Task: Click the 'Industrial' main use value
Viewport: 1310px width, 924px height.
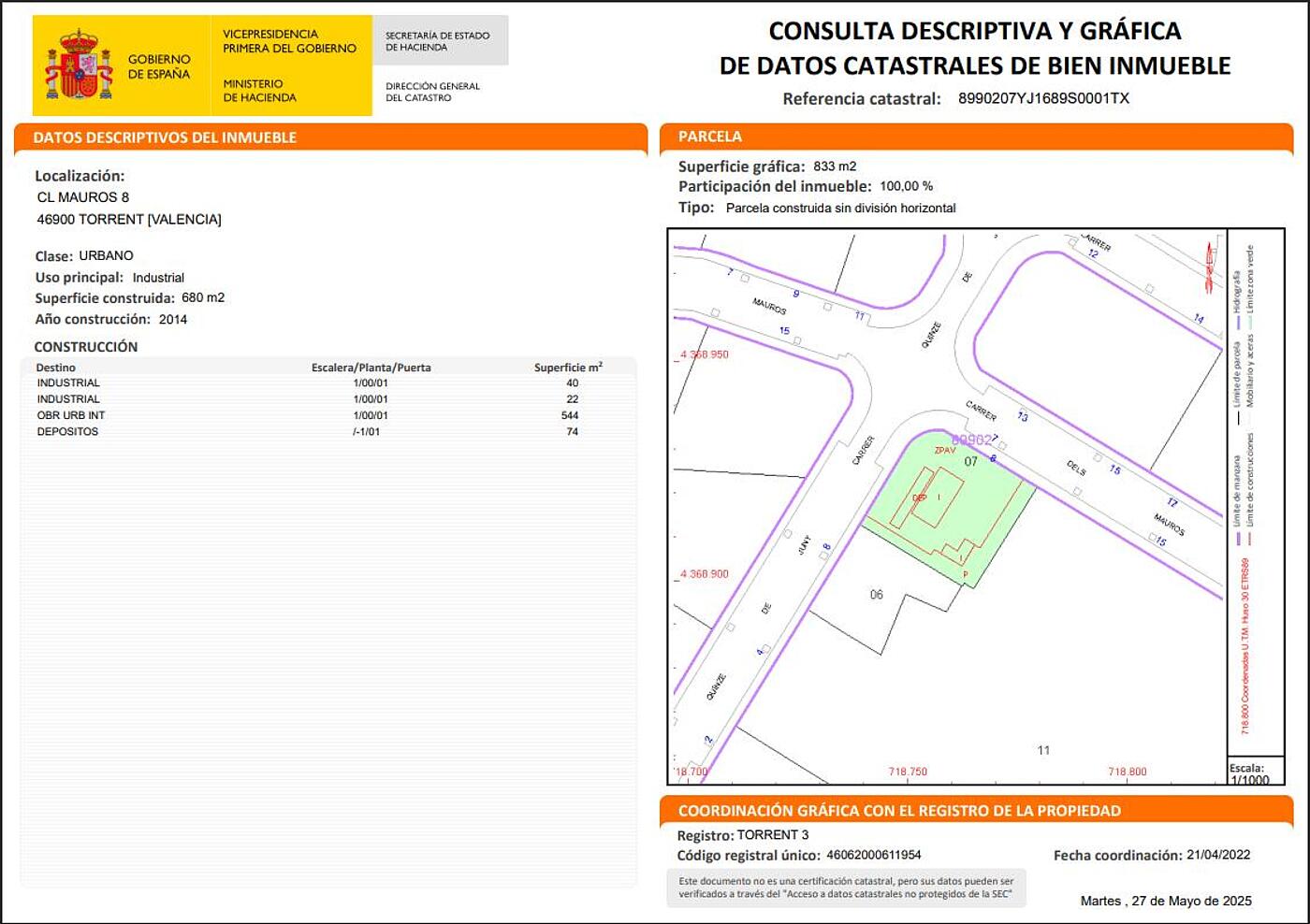Action: (x=158, y=278)
